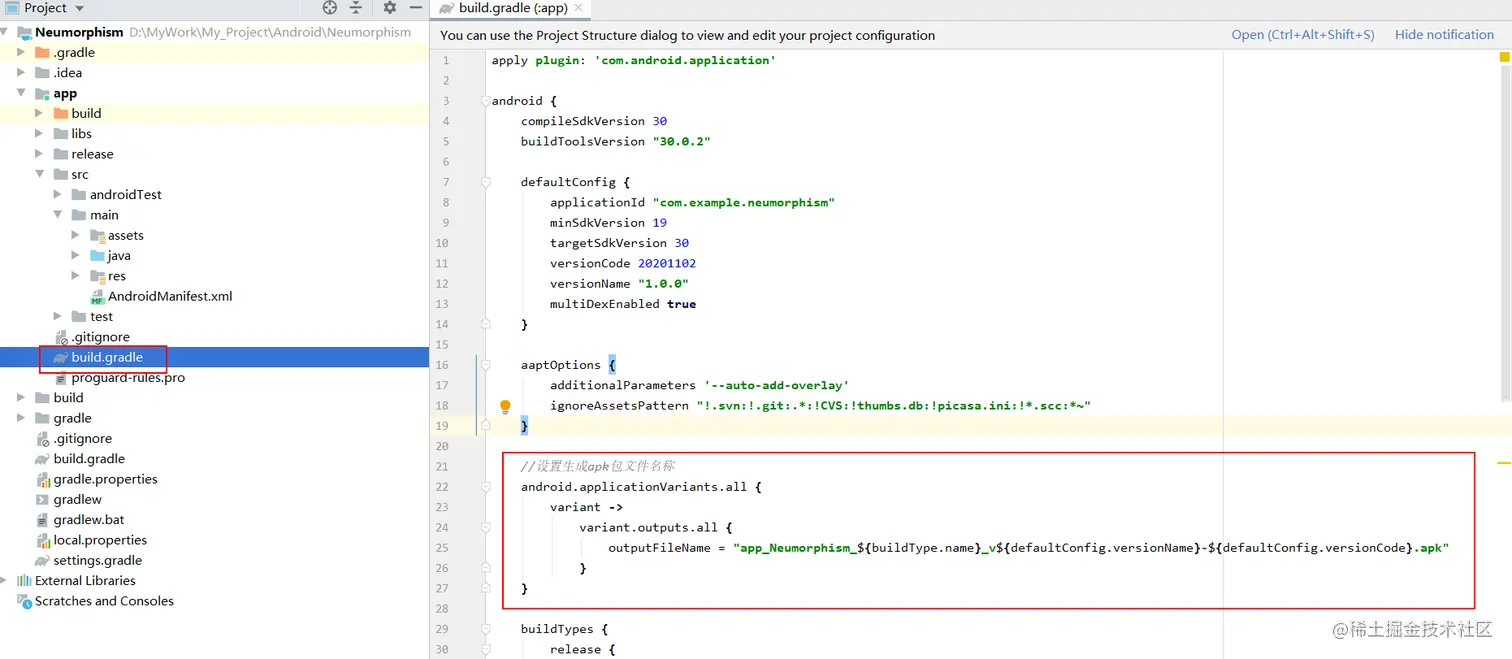Click the settings.gradle file icon
Image resolution: width=1512 pixels, height=659 pixels.
[x=43, y=560]
